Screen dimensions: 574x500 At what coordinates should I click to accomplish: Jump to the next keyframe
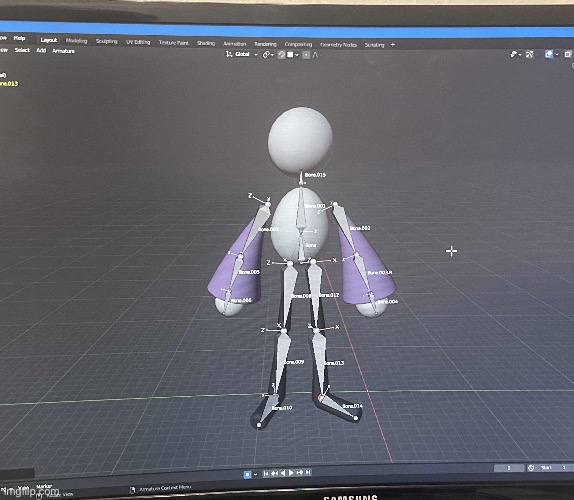coord(300,473)
